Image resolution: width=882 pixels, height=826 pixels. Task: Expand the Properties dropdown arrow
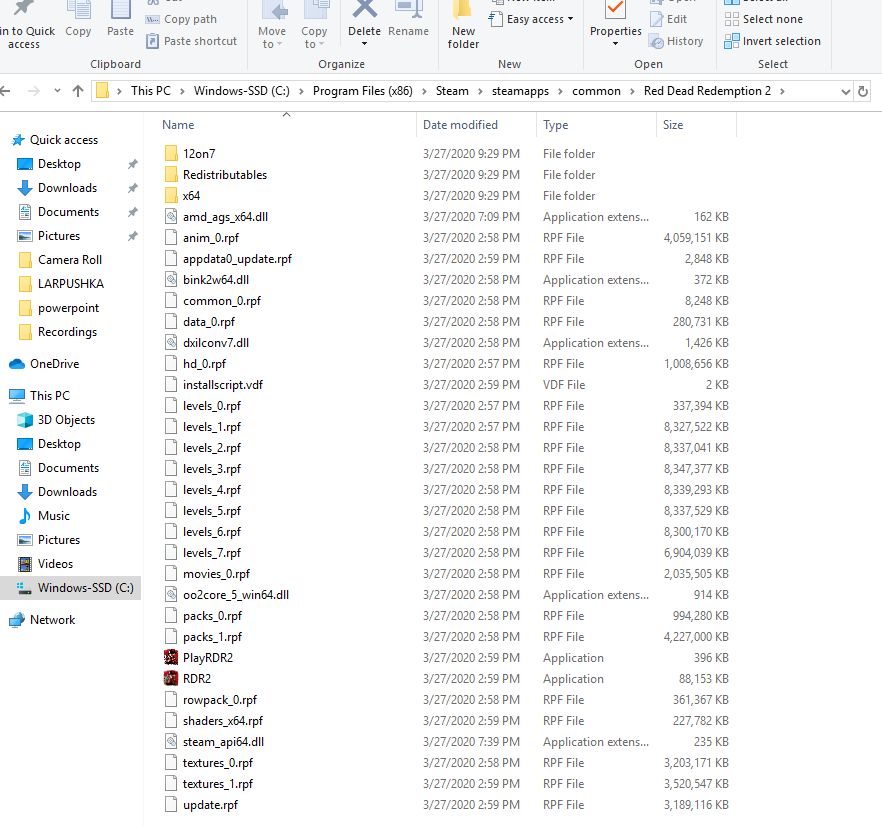615,43
